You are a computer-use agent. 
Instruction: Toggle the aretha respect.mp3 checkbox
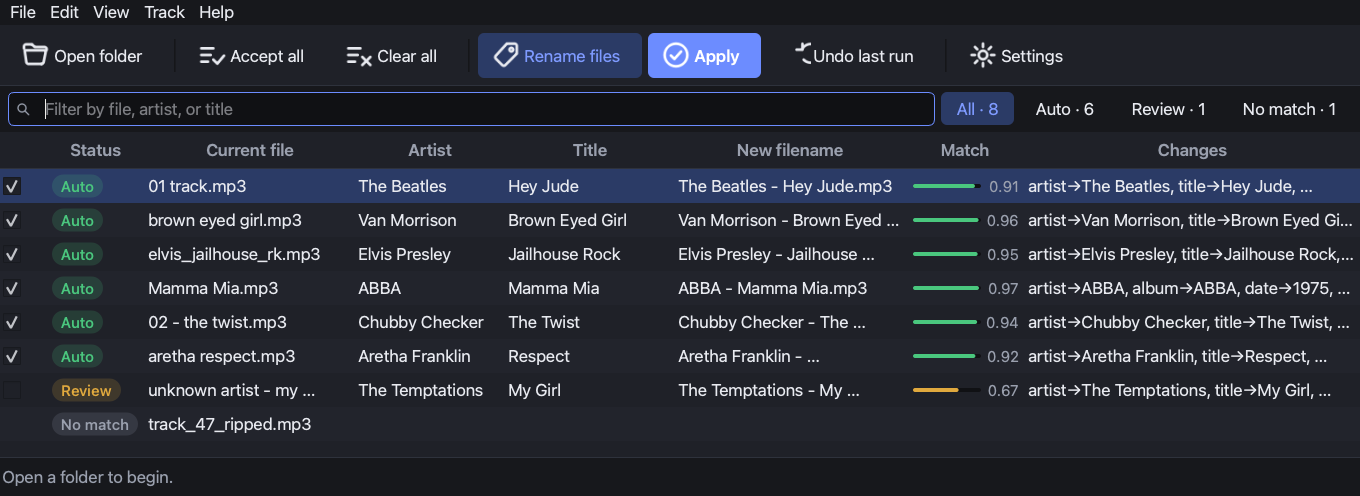point(12,356)
